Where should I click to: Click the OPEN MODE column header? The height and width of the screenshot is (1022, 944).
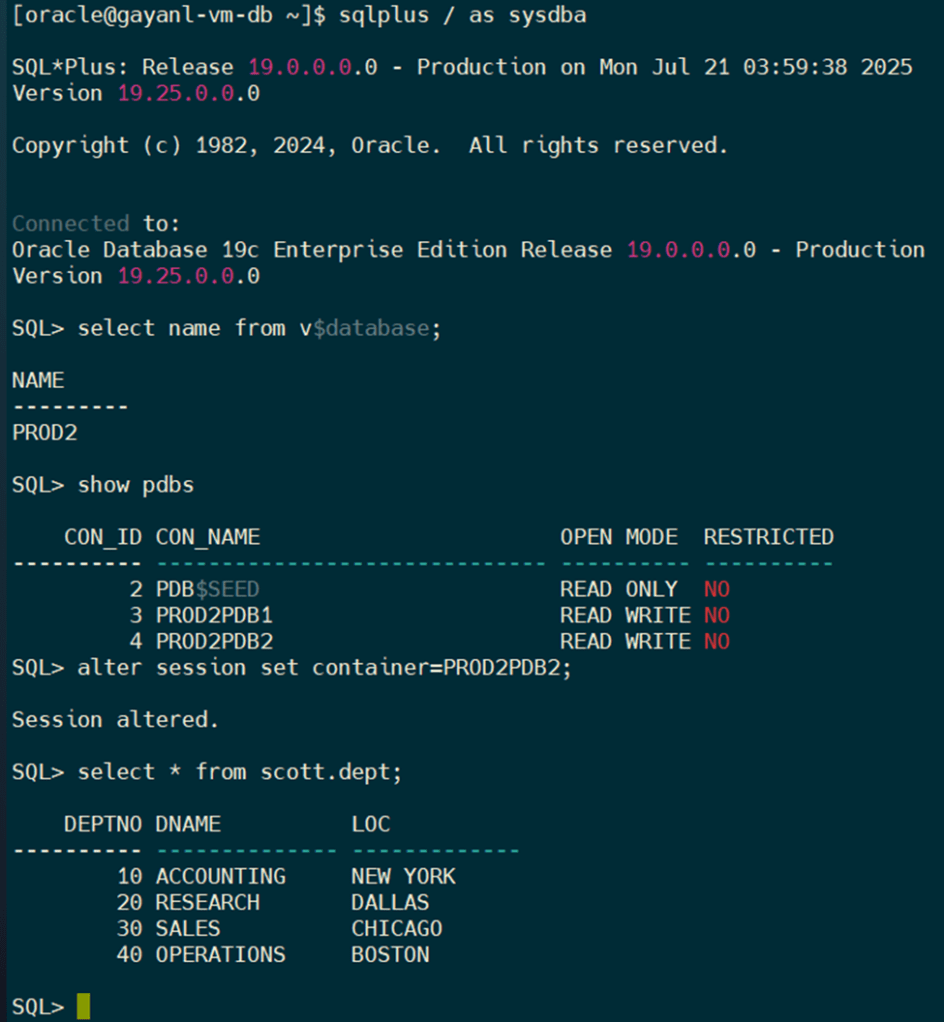click(618, 537)
